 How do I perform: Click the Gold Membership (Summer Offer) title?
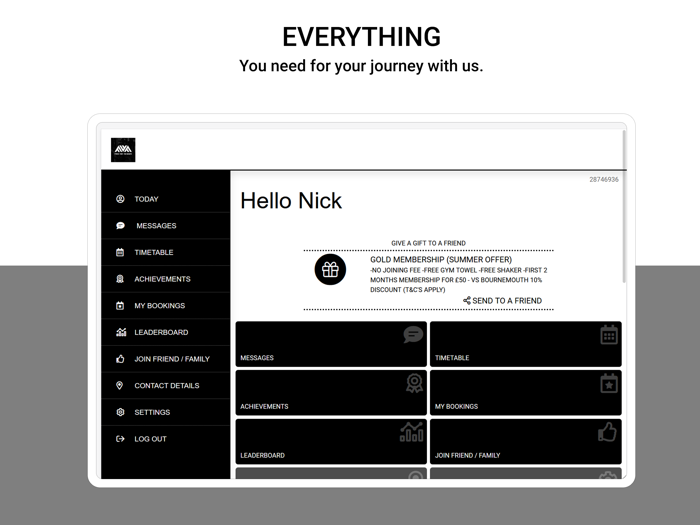tap(441, 259)
